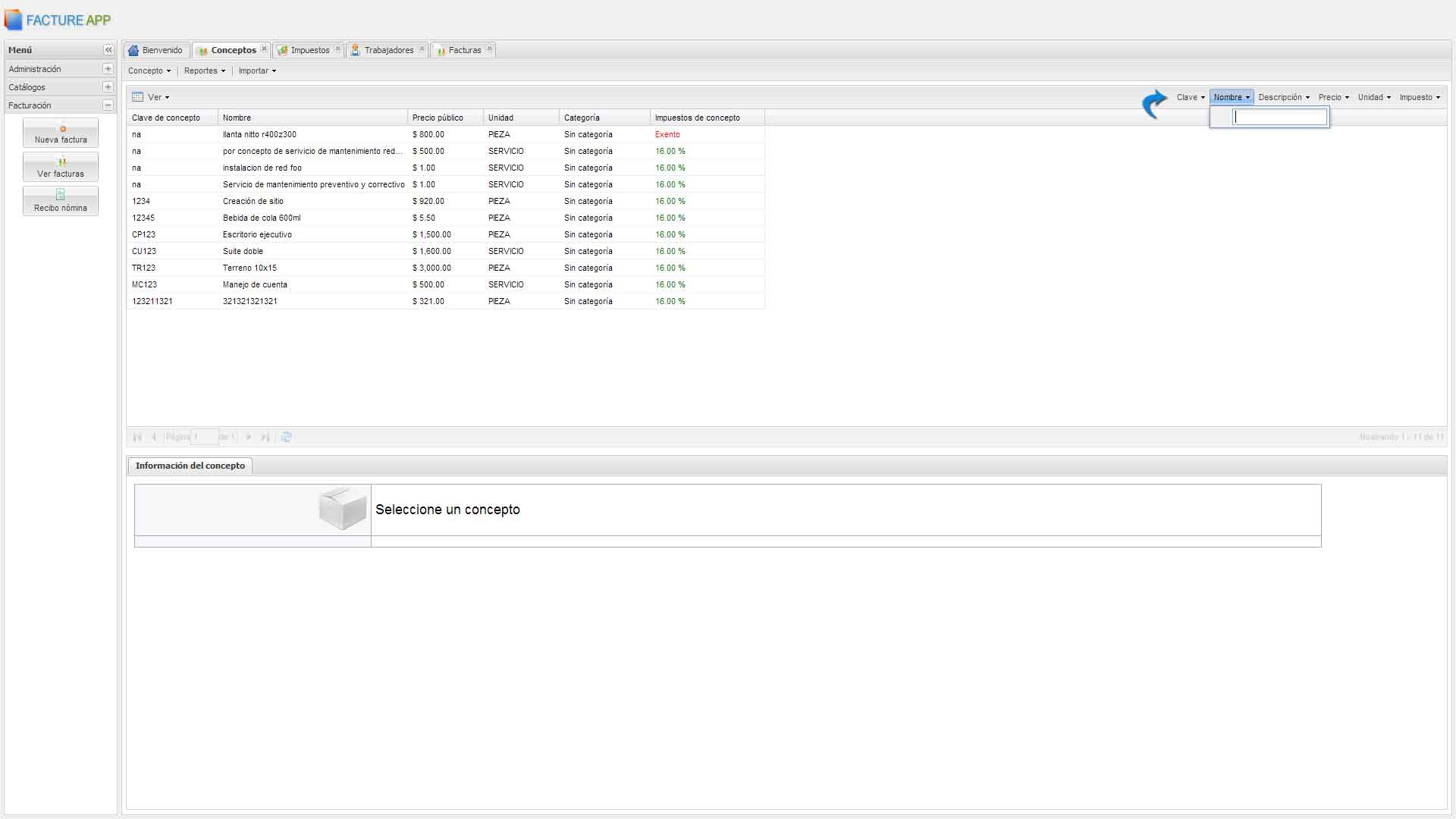Viewport: 1456px width, 819px height.
Task: Open the Reportes dropdown menu
Action: coord(205,71)
